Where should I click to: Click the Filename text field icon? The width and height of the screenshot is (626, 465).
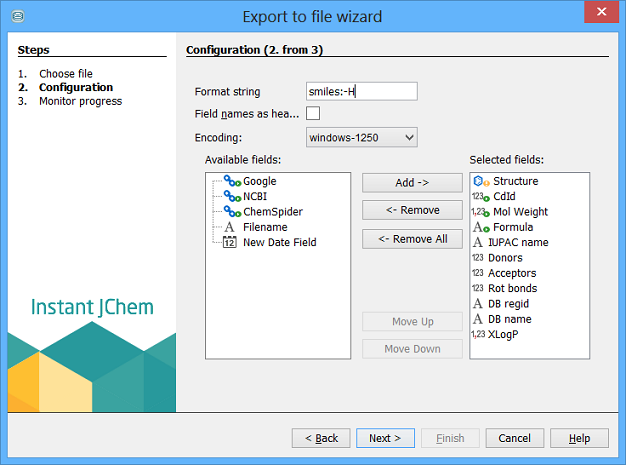pyautogui.click(x=230, y=227)
